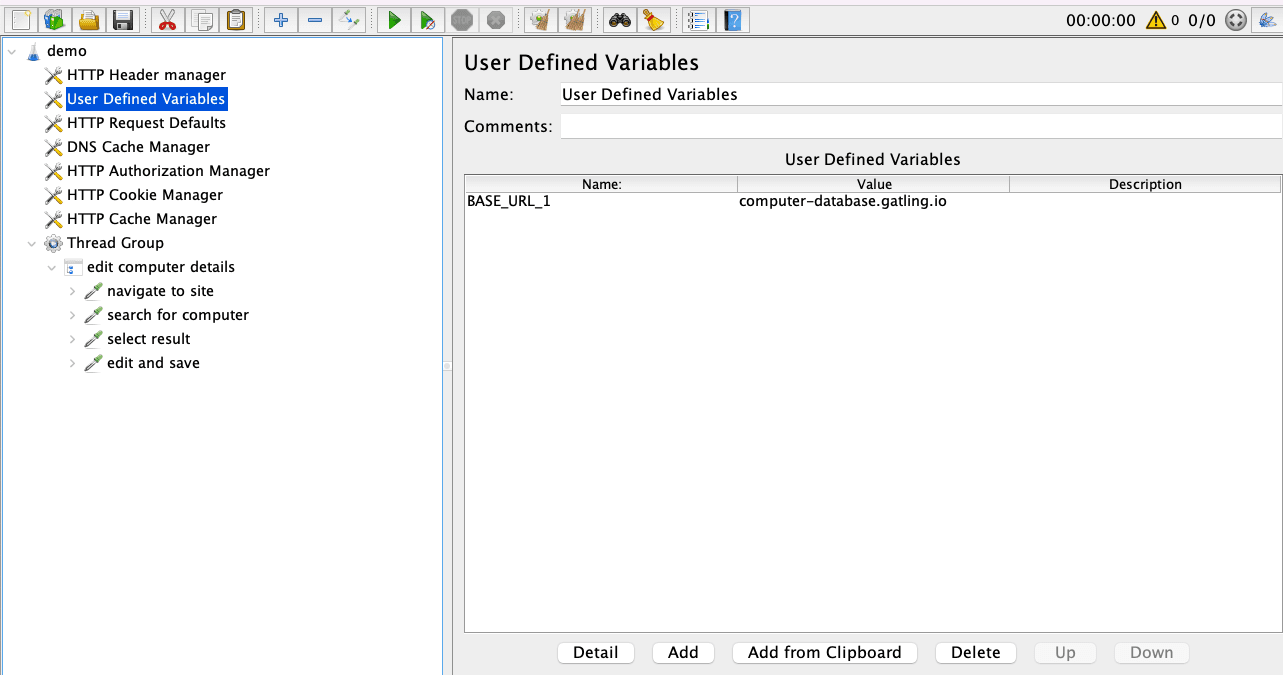1283x675 pixels.
Task: Click the 0/0 active threads counter
Action: pos(1202,20)
